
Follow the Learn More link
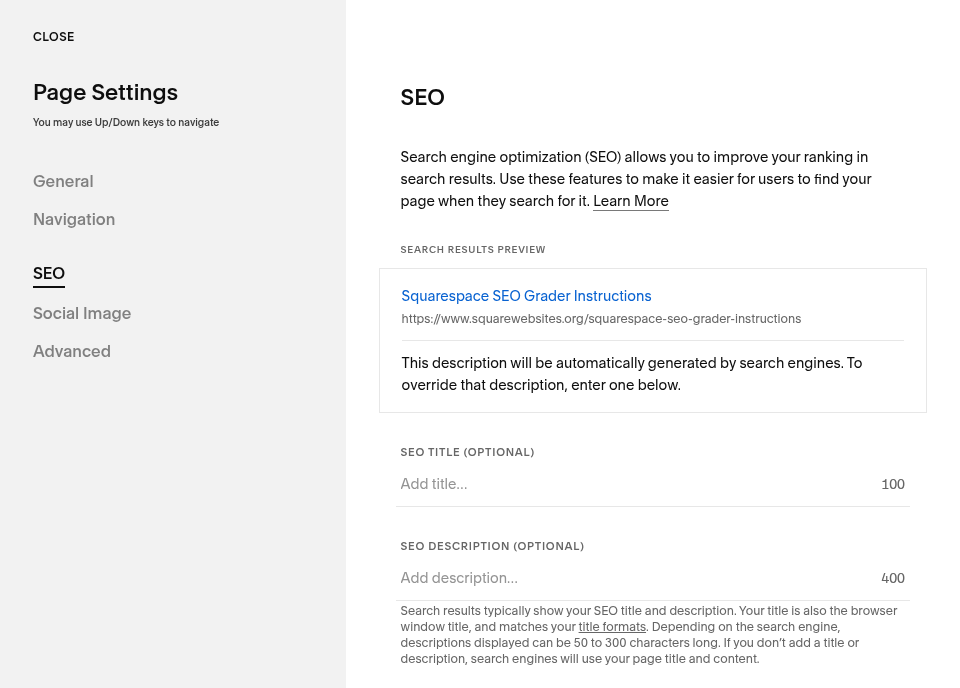point(631,201)
